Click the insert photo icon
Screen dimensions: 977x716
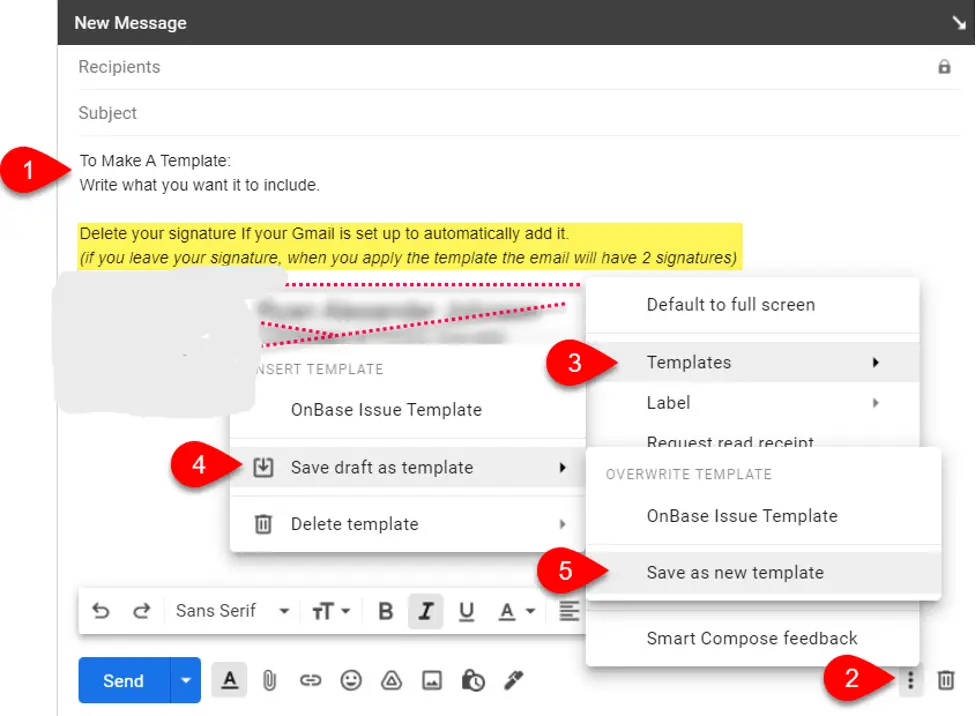tap(432, 680)
